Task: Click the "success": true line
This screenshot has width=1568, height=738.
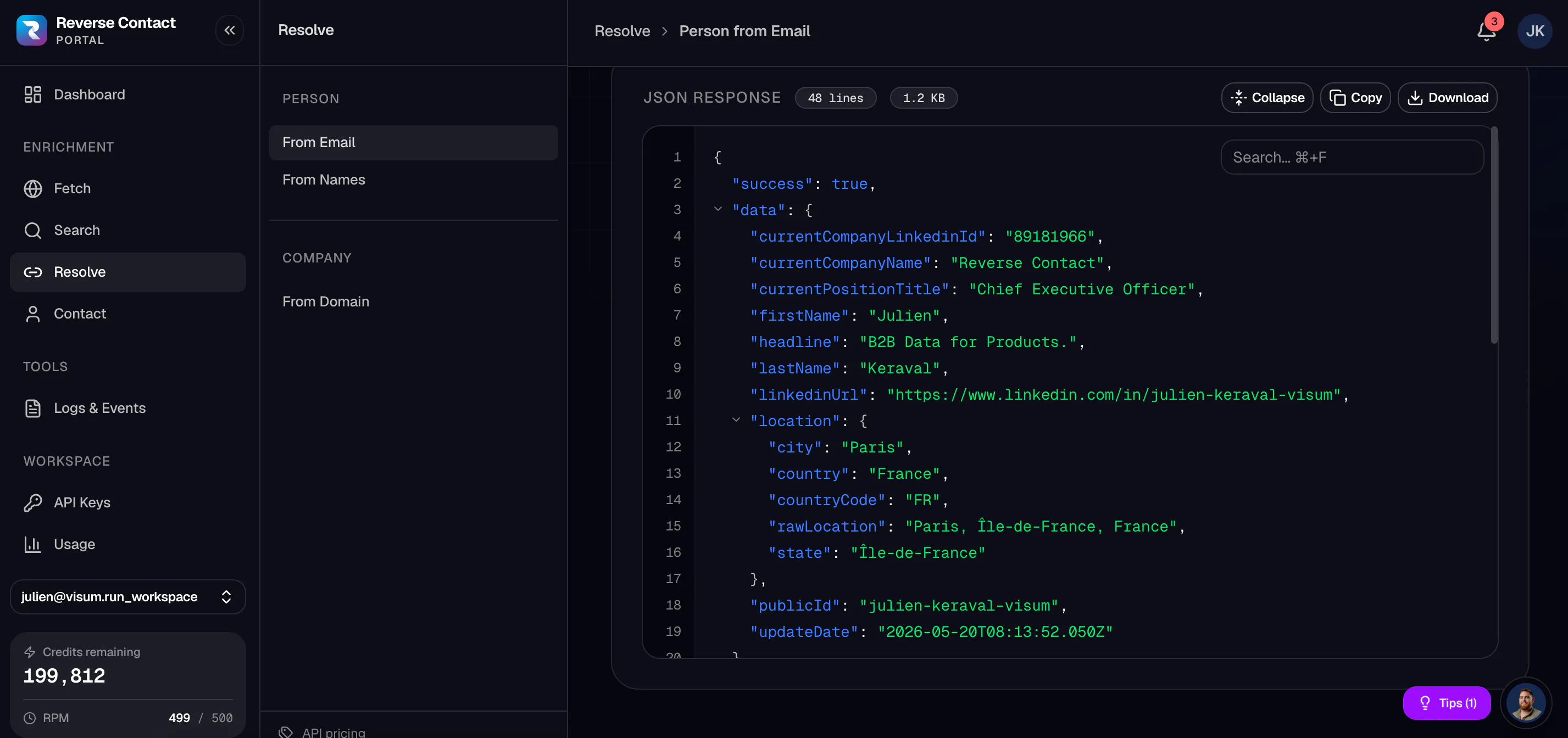Action: (803, 184)
